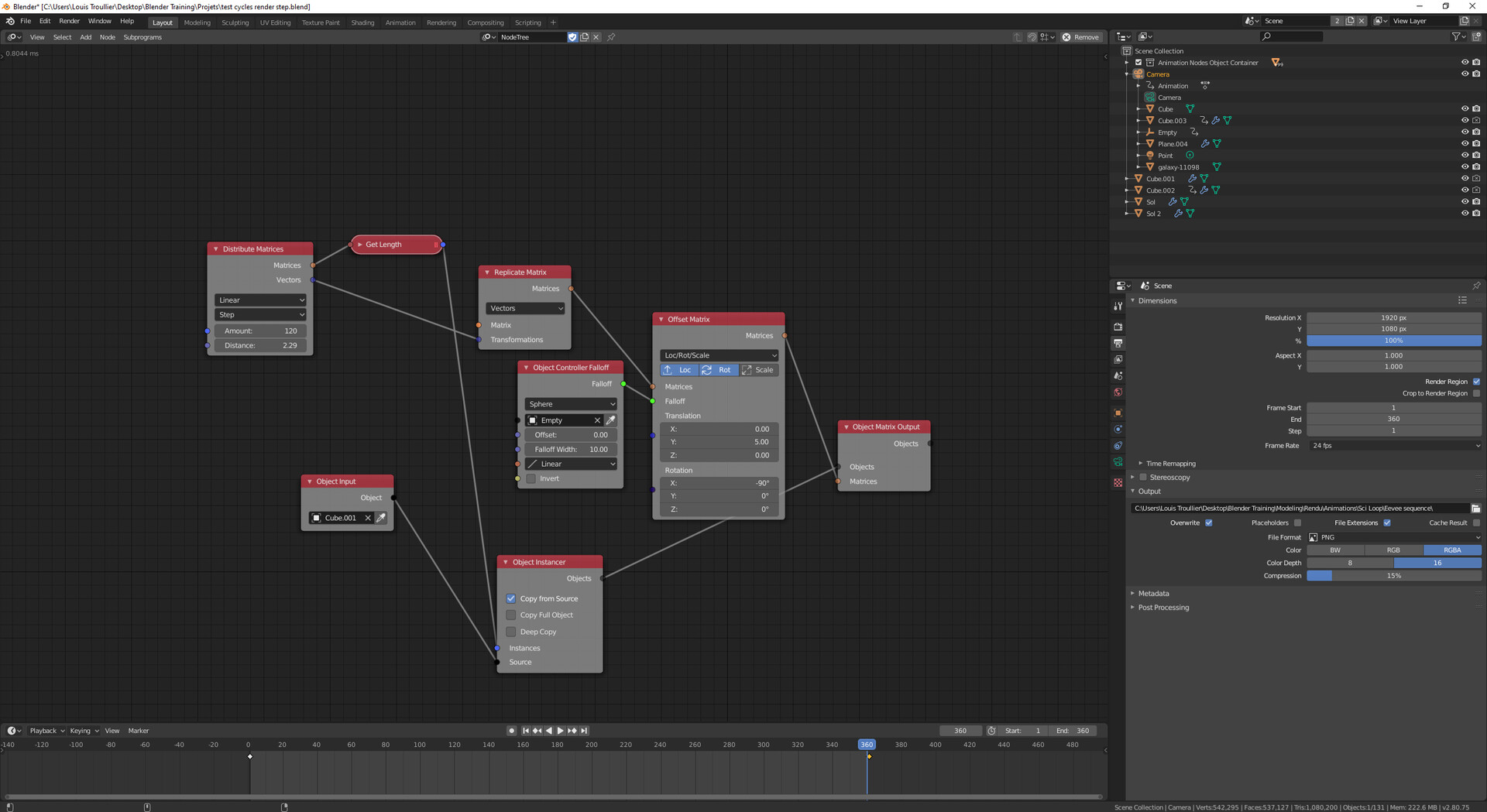
Task: Enable Invert in Object Controller Falloff node
Action: [531, 478]
